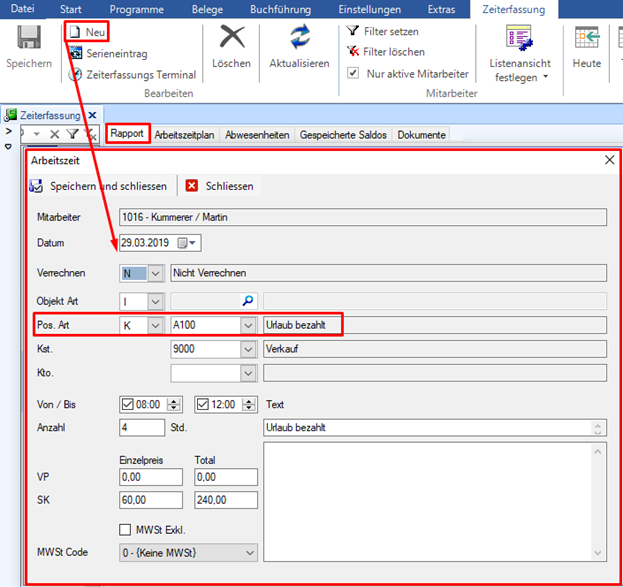
Task: Open the Datum calendar dropdown
Action: pos(193,243)
